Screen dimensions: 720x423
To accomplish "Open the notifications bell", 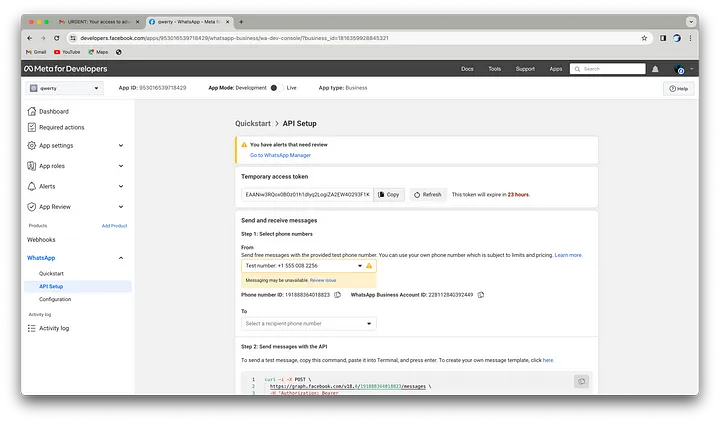I will pyautogui.click(x=655, y=69).
